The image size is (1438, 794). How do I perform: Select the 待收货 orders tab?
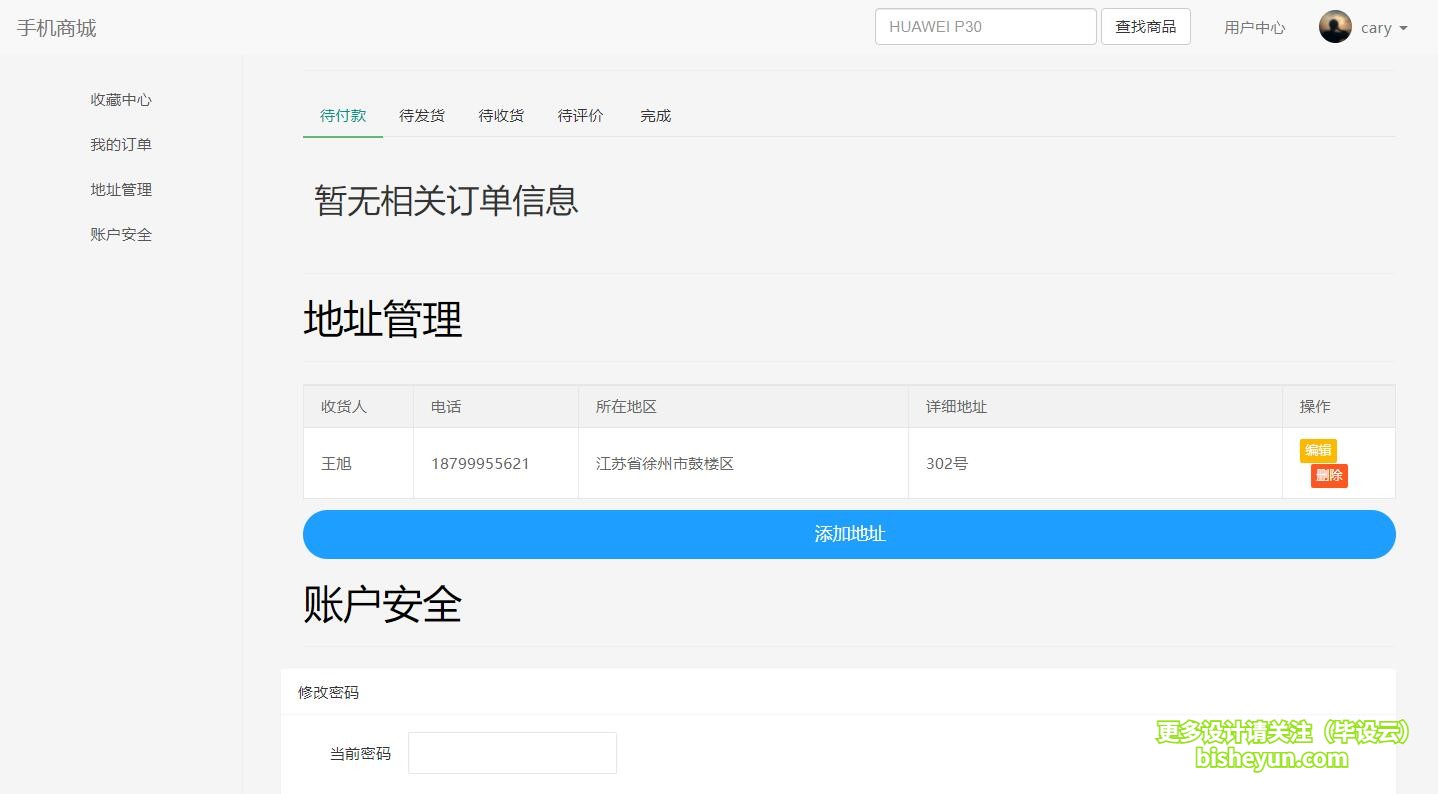(x=501, y=116)
